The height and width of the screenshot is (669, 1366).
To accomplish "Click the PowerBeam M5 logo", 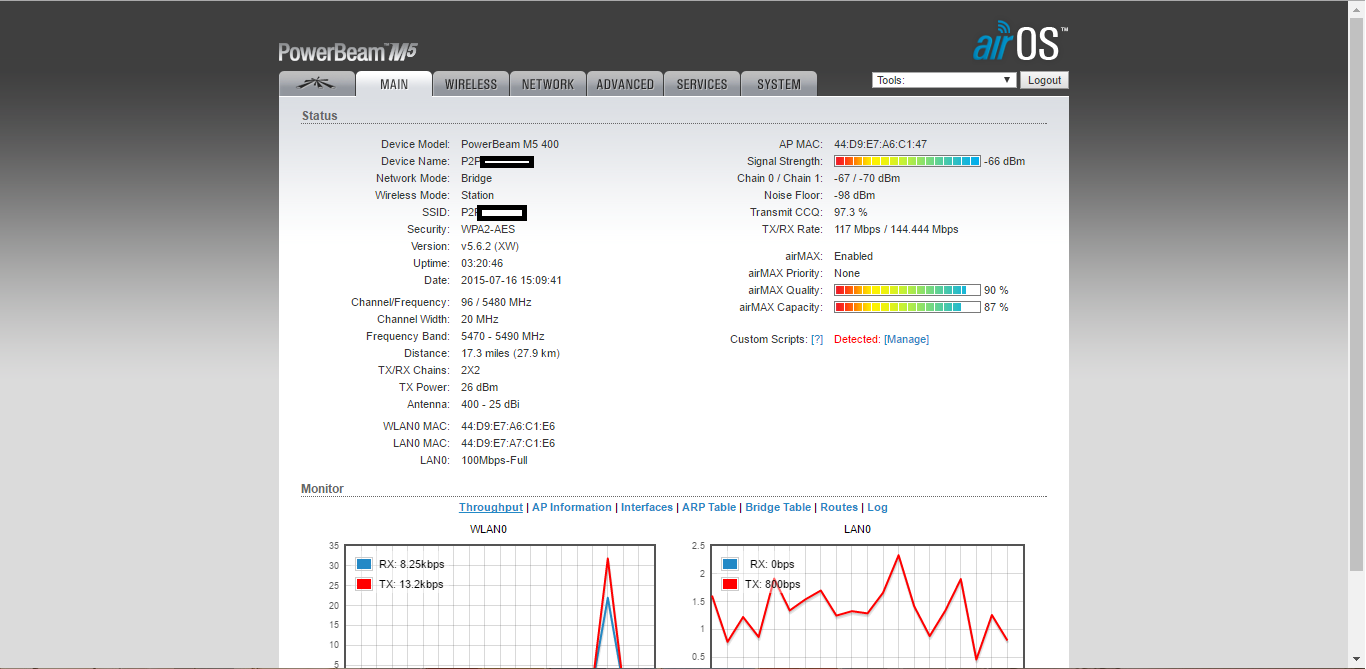I will [x=347, y=53].
